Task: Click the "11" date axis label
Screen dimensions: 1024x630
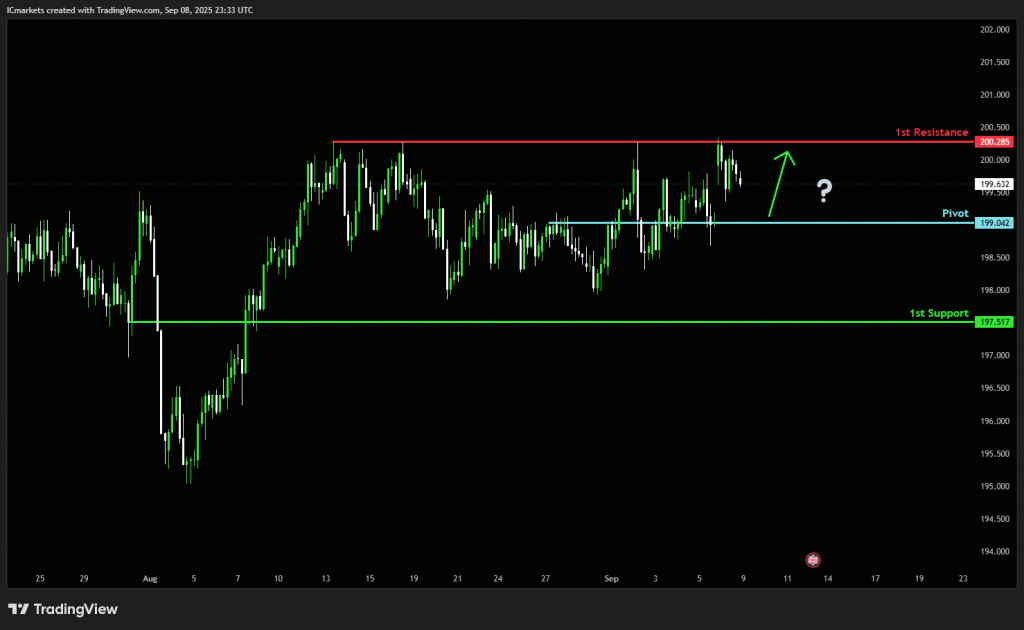Action: [787, 578]
